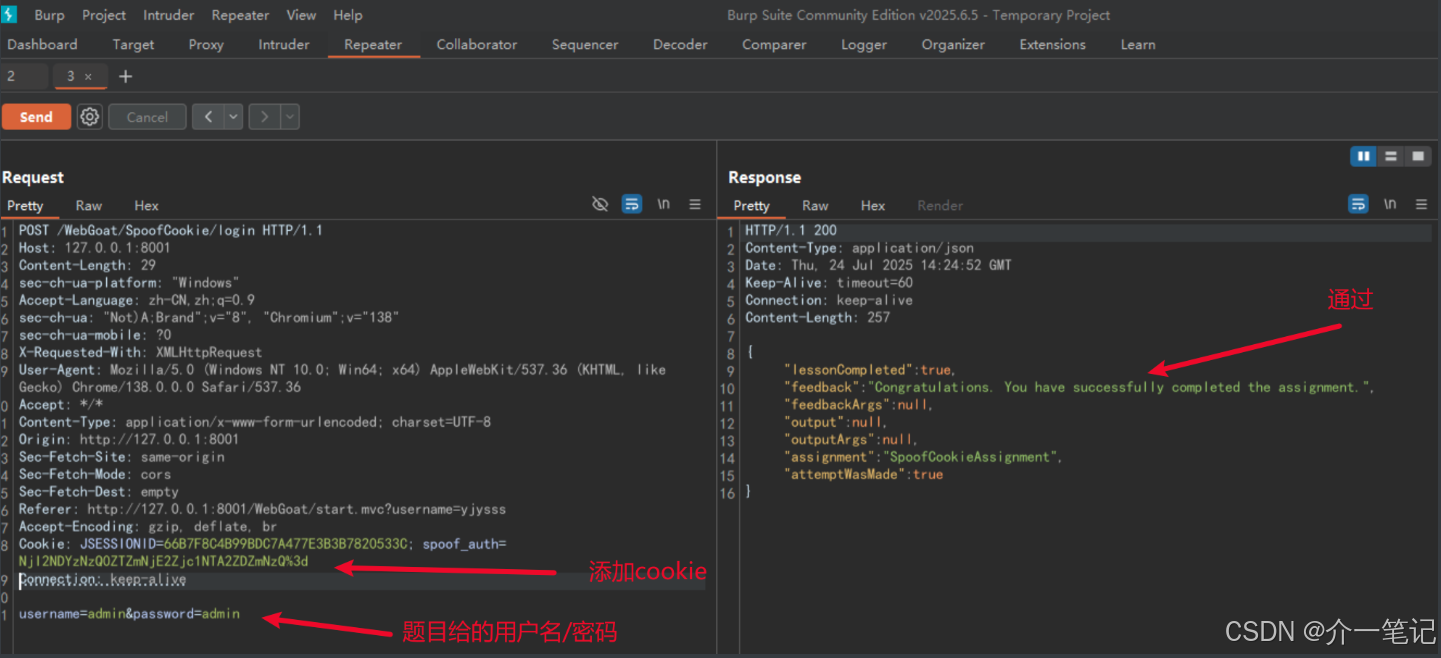This screenshot has width=1441, height=658.
Task: Select side-by-side layout view
Action: [1363, 156]
